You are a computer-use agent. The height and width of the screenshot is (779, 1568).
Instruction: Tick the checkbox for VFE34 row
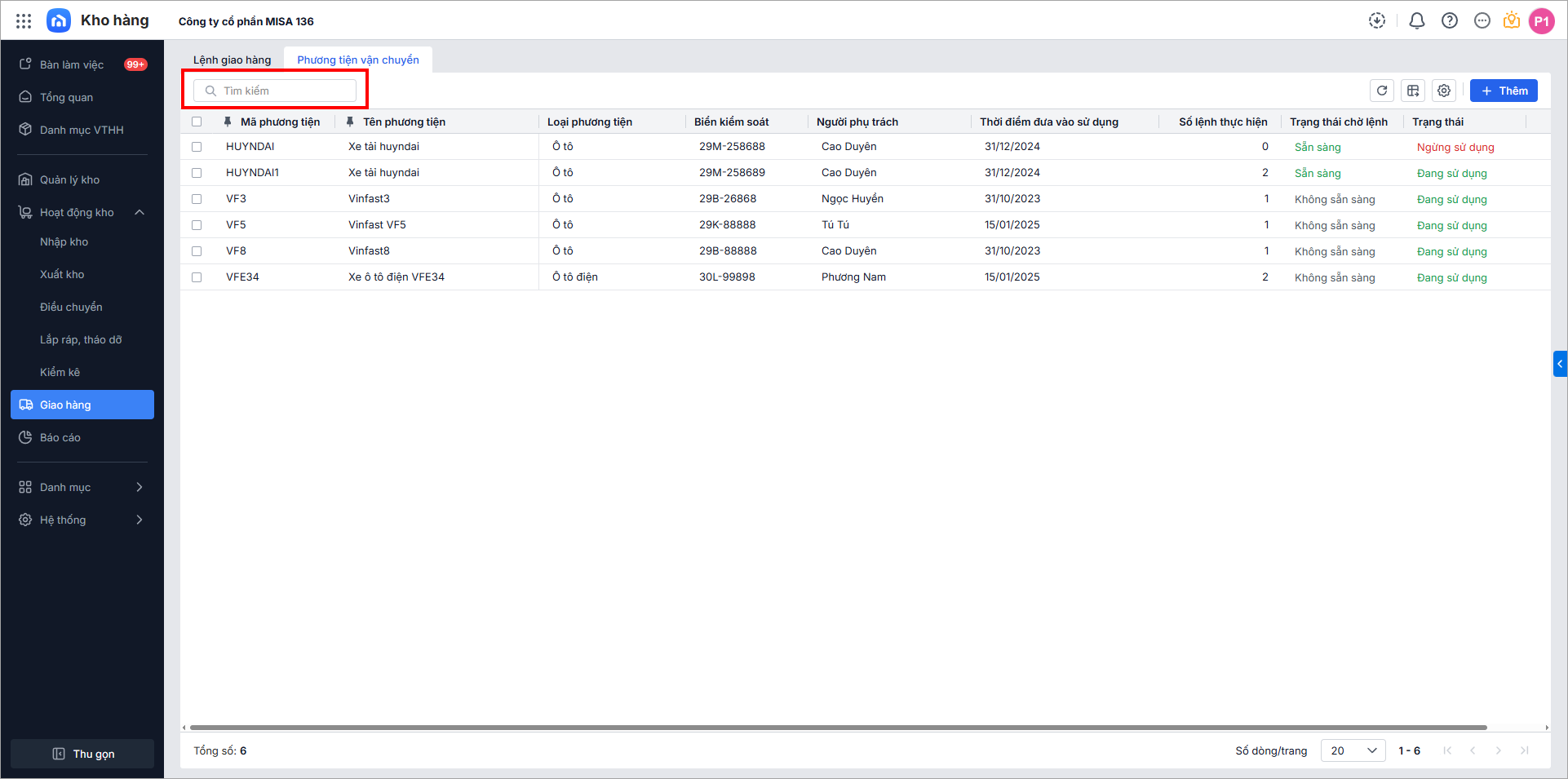click(197, 277)
